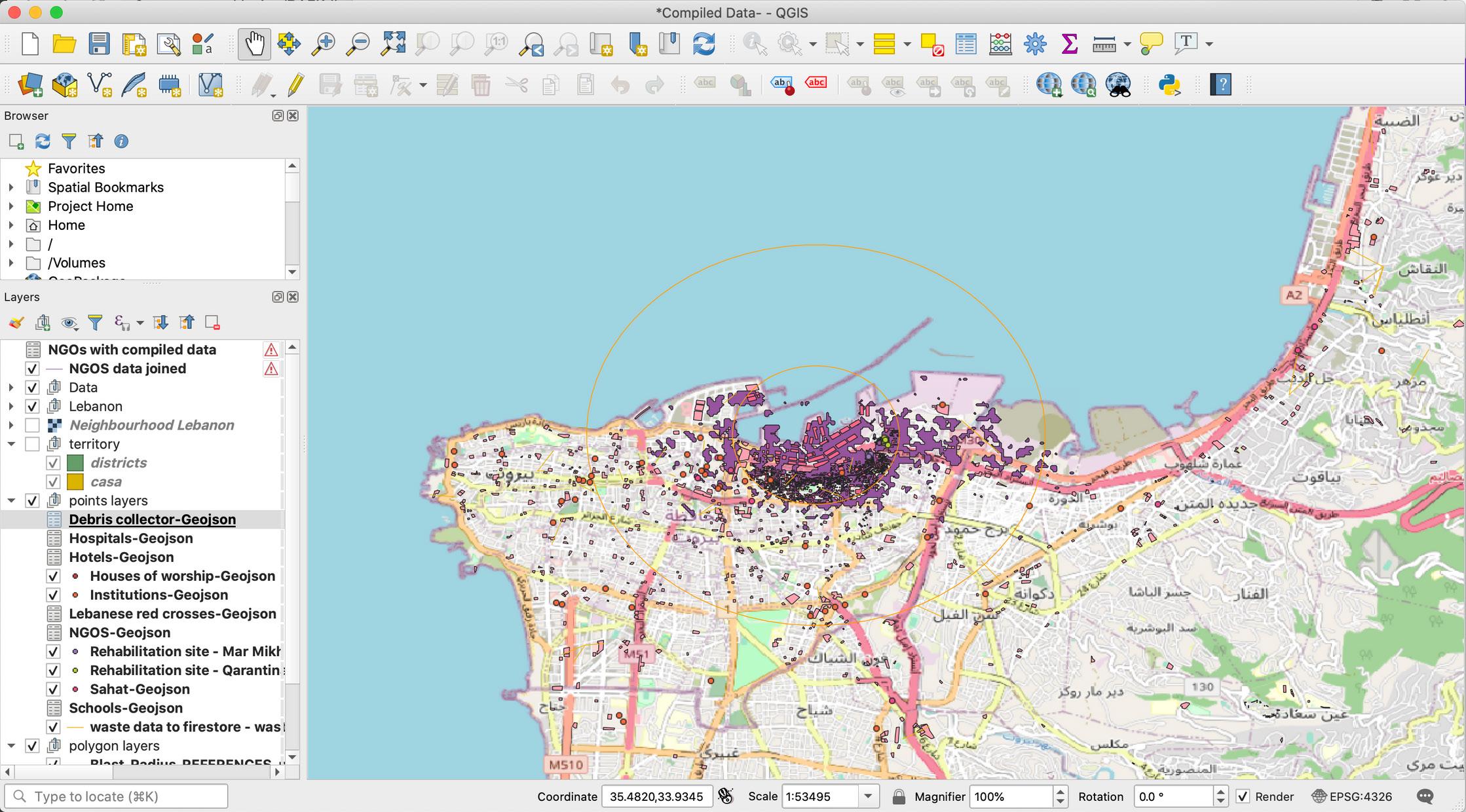Click Zoom Full extent icon
1466x812 pixels.
coord(393,44)
